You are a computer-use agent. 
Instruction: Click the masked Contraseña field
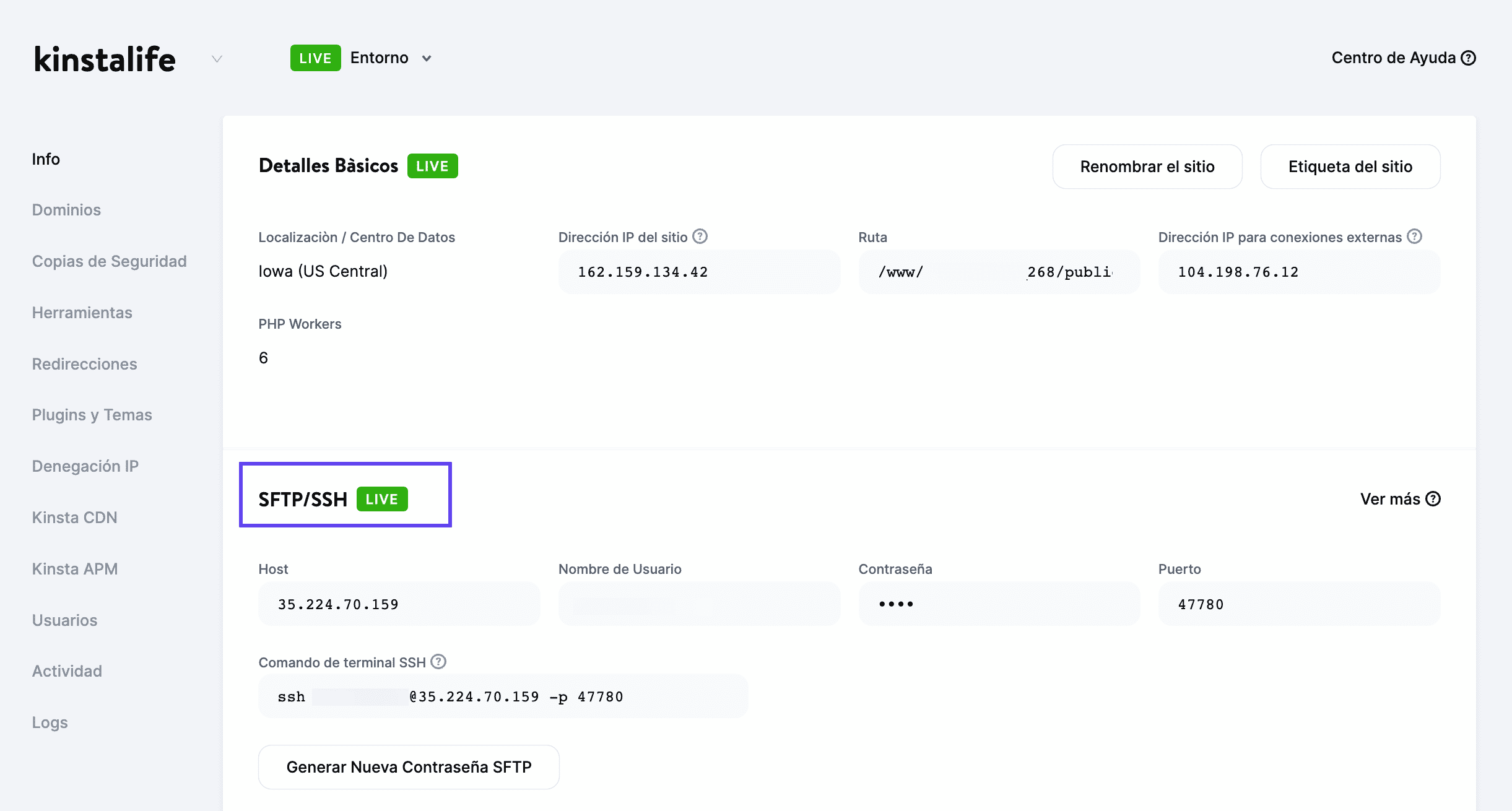998,604
